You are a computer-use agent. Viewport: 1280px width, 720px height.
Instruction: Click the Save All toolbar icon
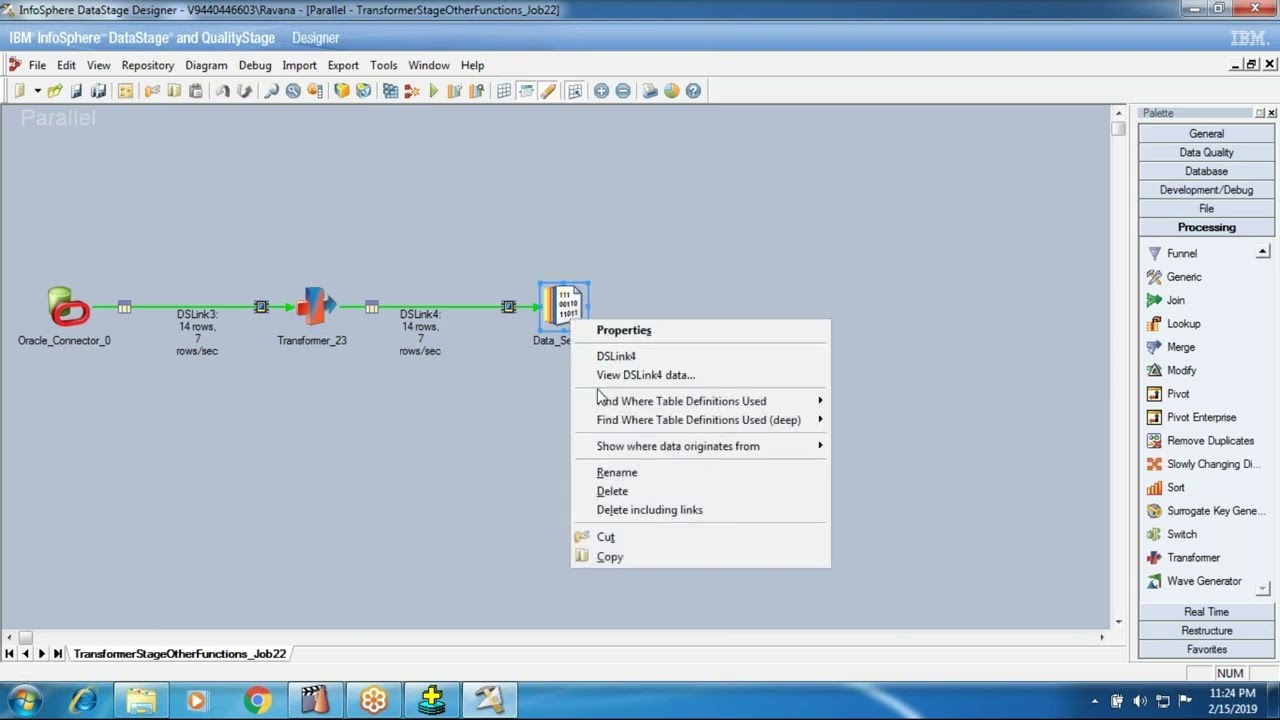[98, 91]
